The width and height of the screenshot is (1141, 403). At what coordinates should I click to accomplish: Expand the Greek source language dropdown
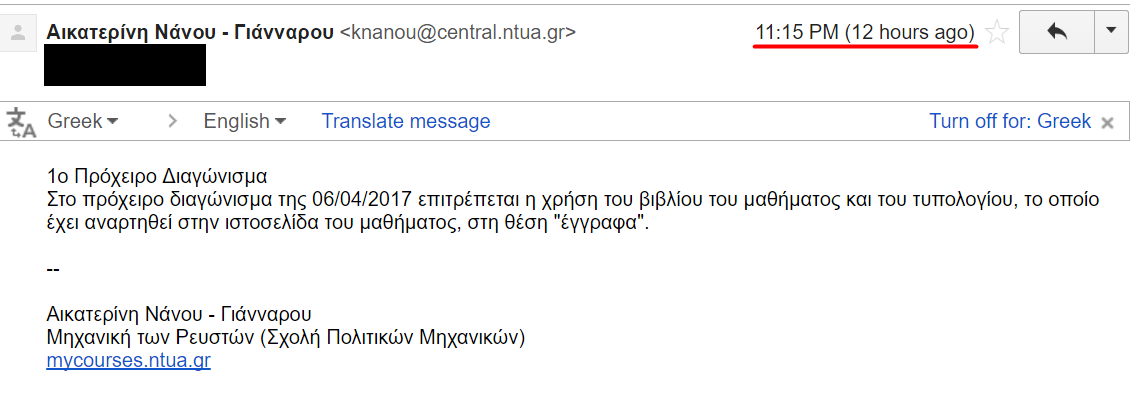pyautogui.click(x=84, y=122)
